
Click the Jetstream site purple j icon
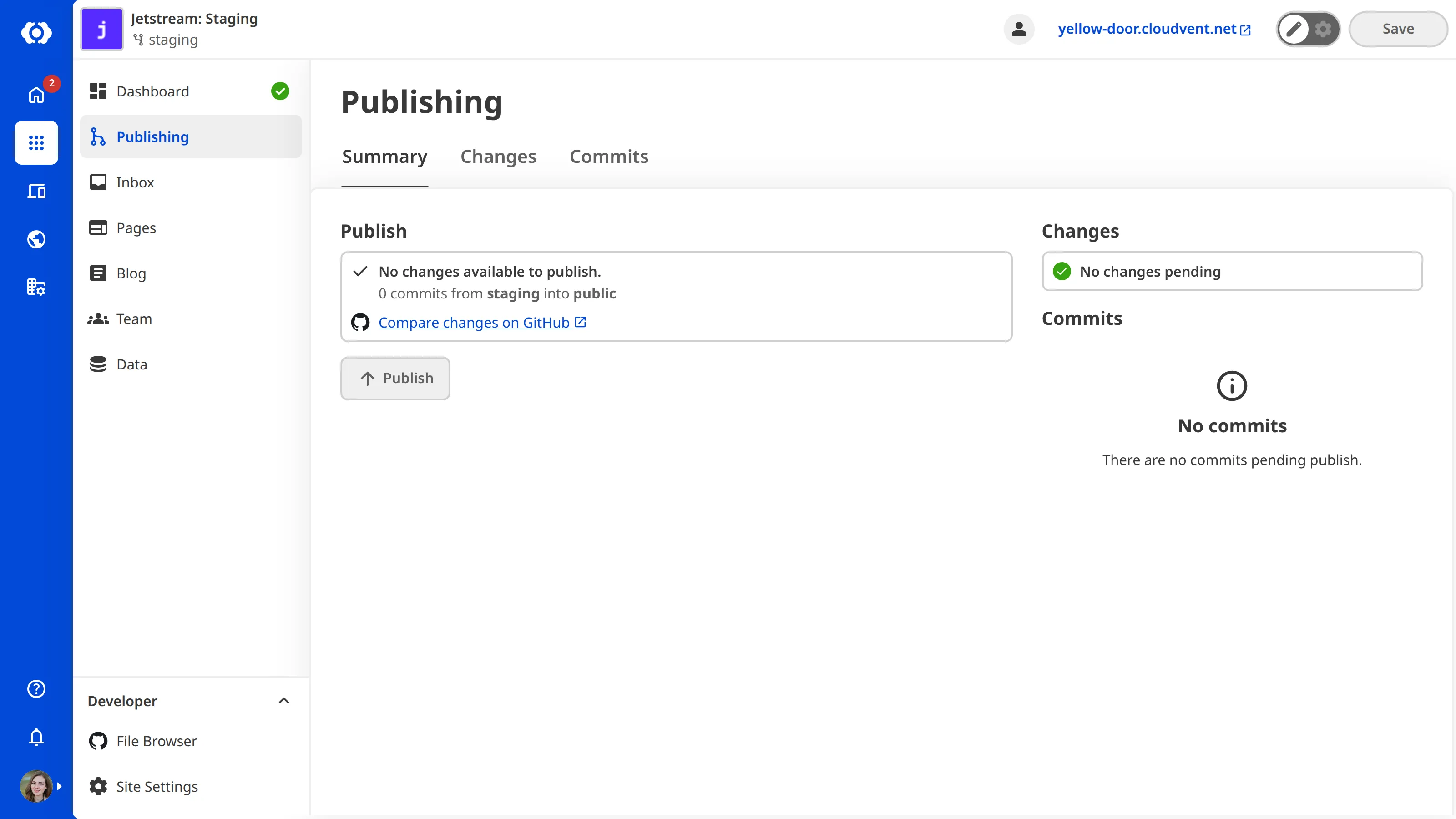102,29
